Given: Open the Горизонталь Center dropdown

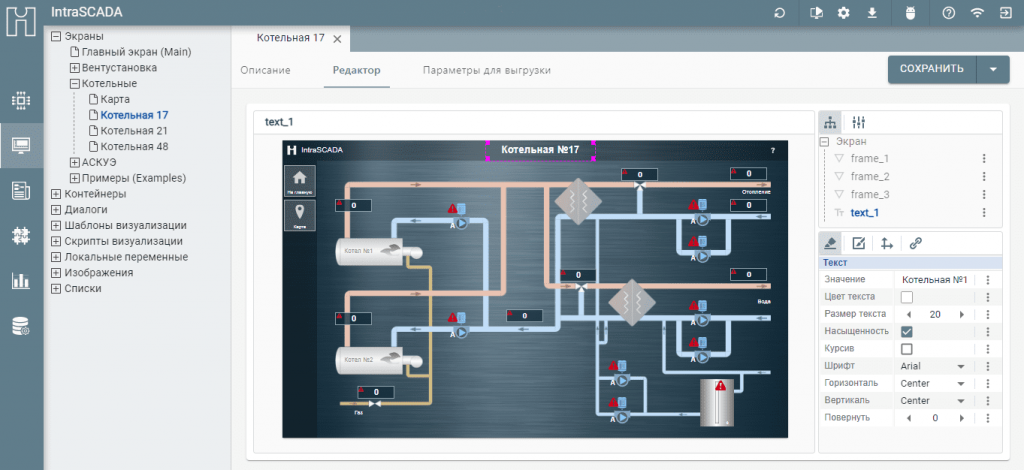Looking at the screenshot, I should (x=933, y=383).
